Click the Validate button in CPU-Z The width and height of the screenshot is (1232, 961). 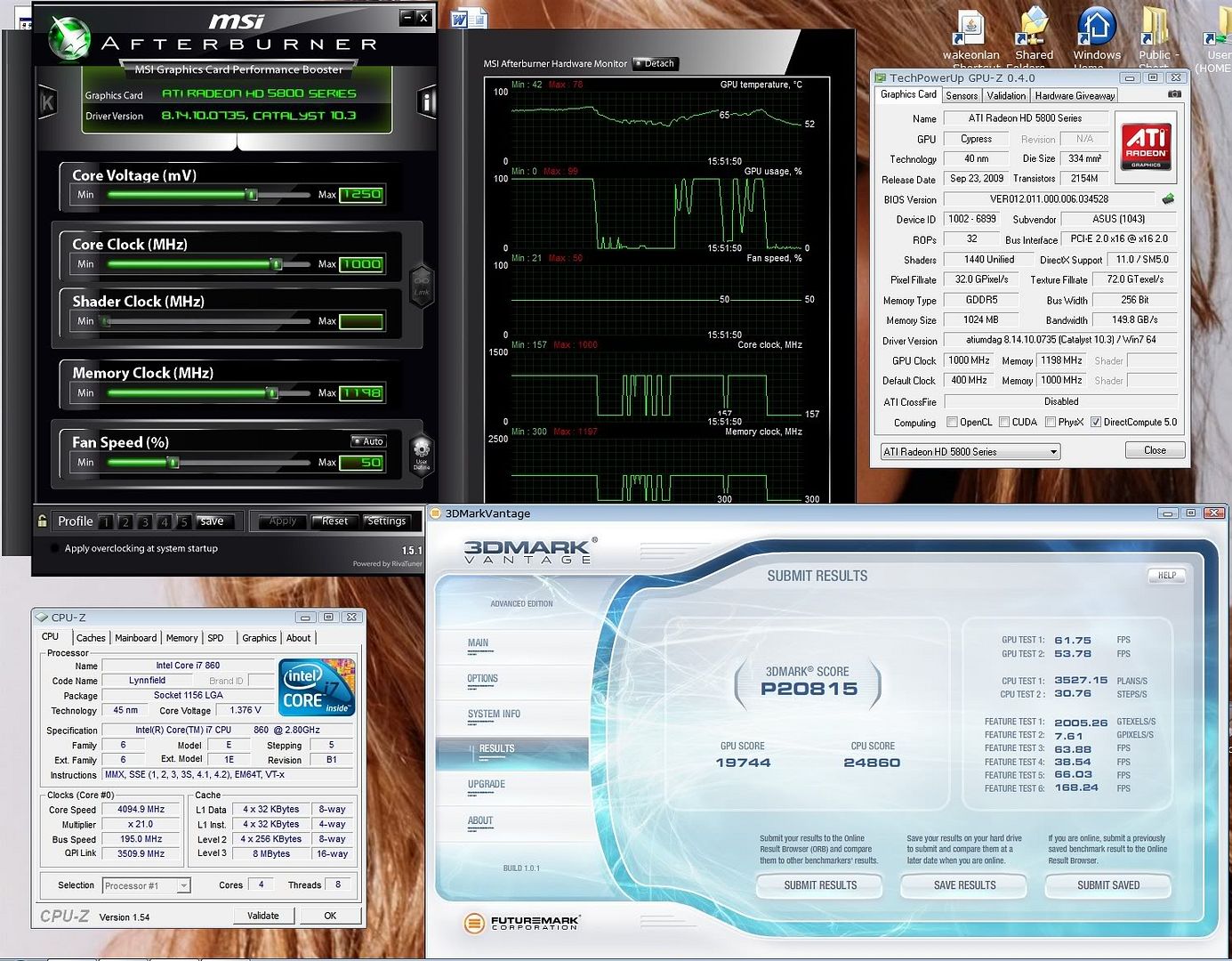[263, 916]
